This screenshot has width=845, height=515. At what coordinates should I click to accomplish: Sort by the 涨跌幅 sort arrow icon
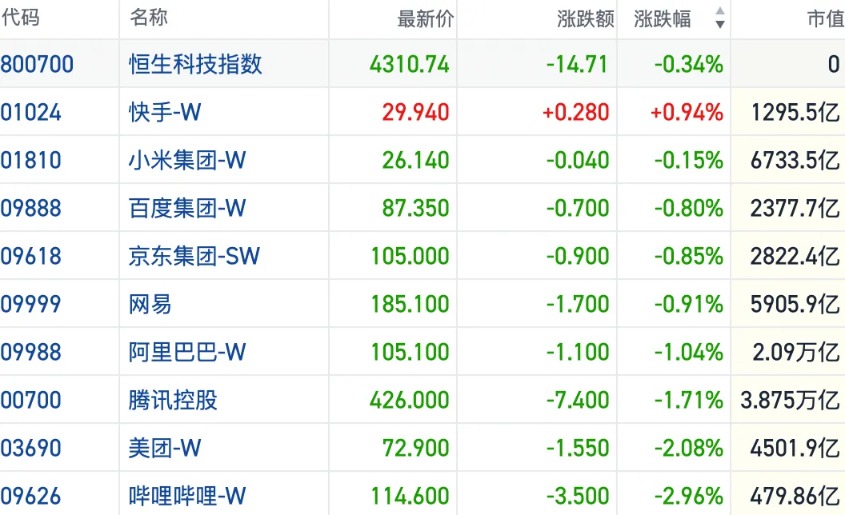click(x=719, y=18)
